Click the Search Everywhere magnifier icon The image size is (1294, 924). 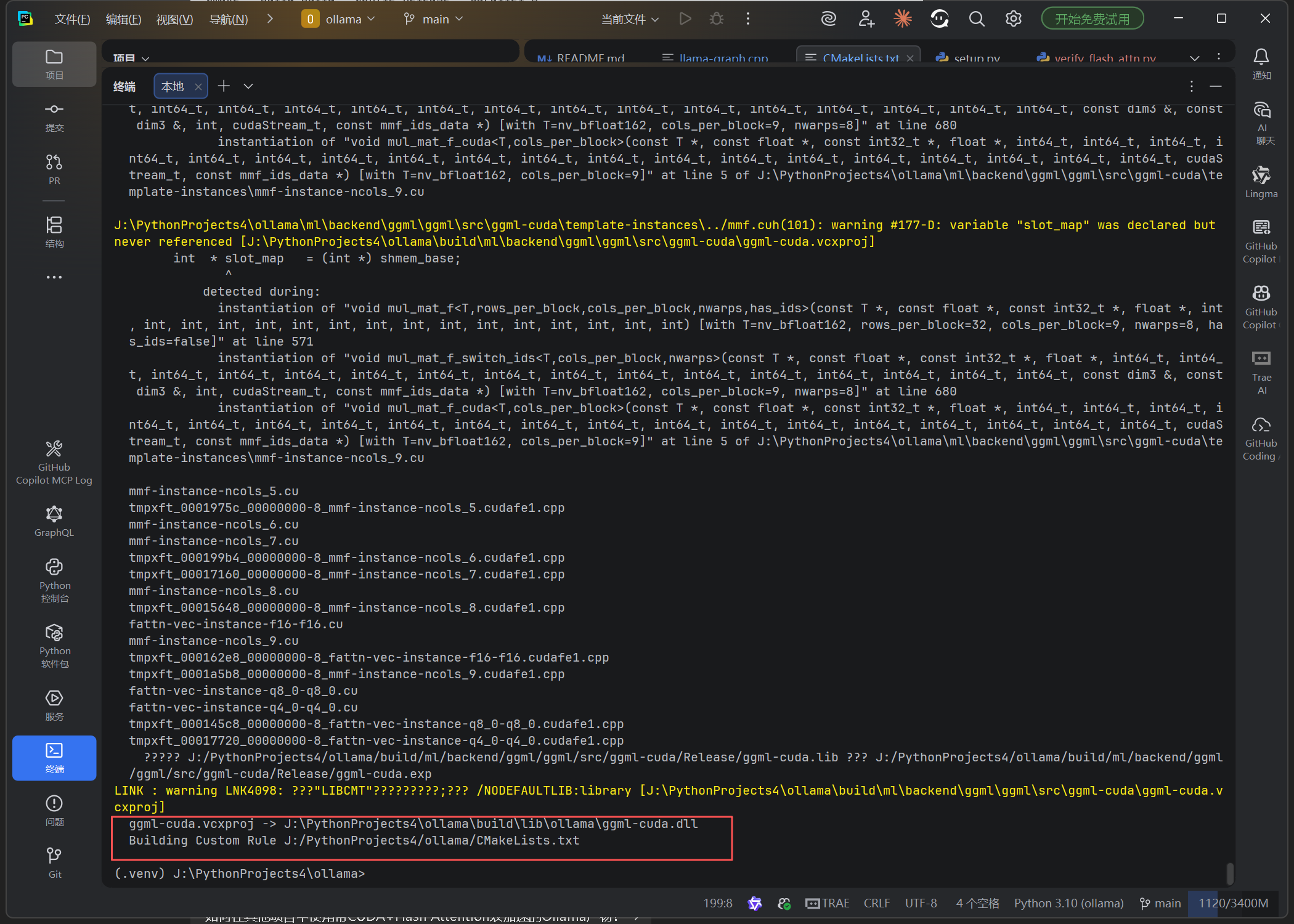click(x=976, y=19)
